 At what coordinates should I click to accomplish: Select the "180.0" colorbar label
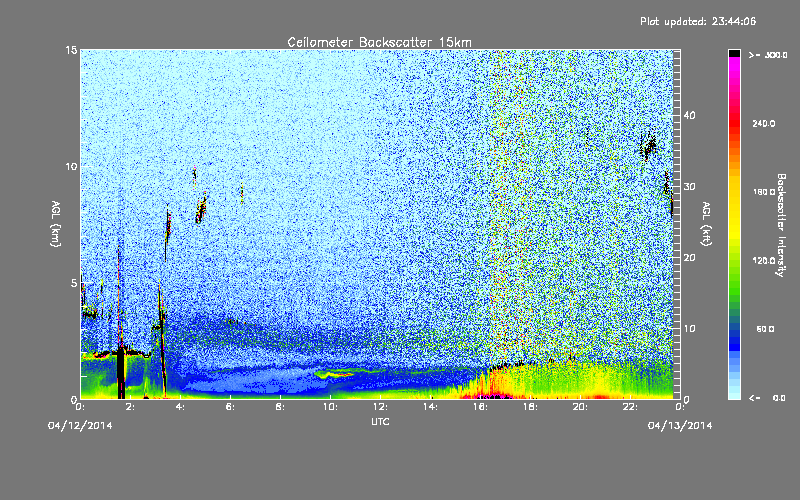[764, 192]
